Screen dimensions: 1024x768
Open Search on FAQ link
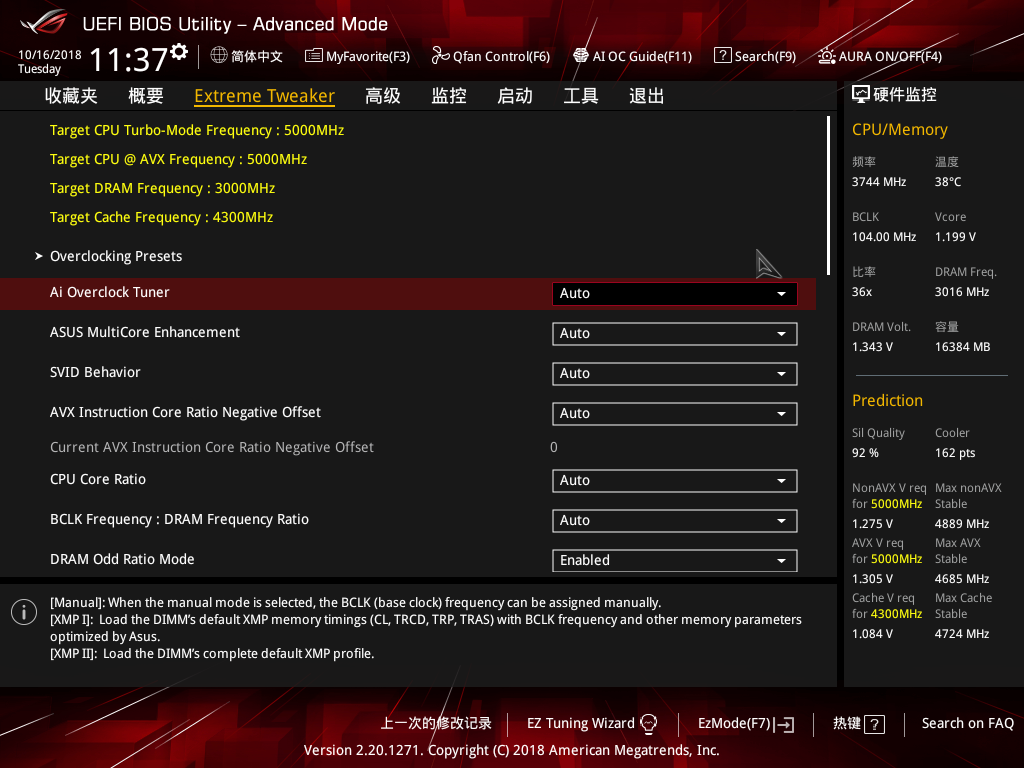967,723
